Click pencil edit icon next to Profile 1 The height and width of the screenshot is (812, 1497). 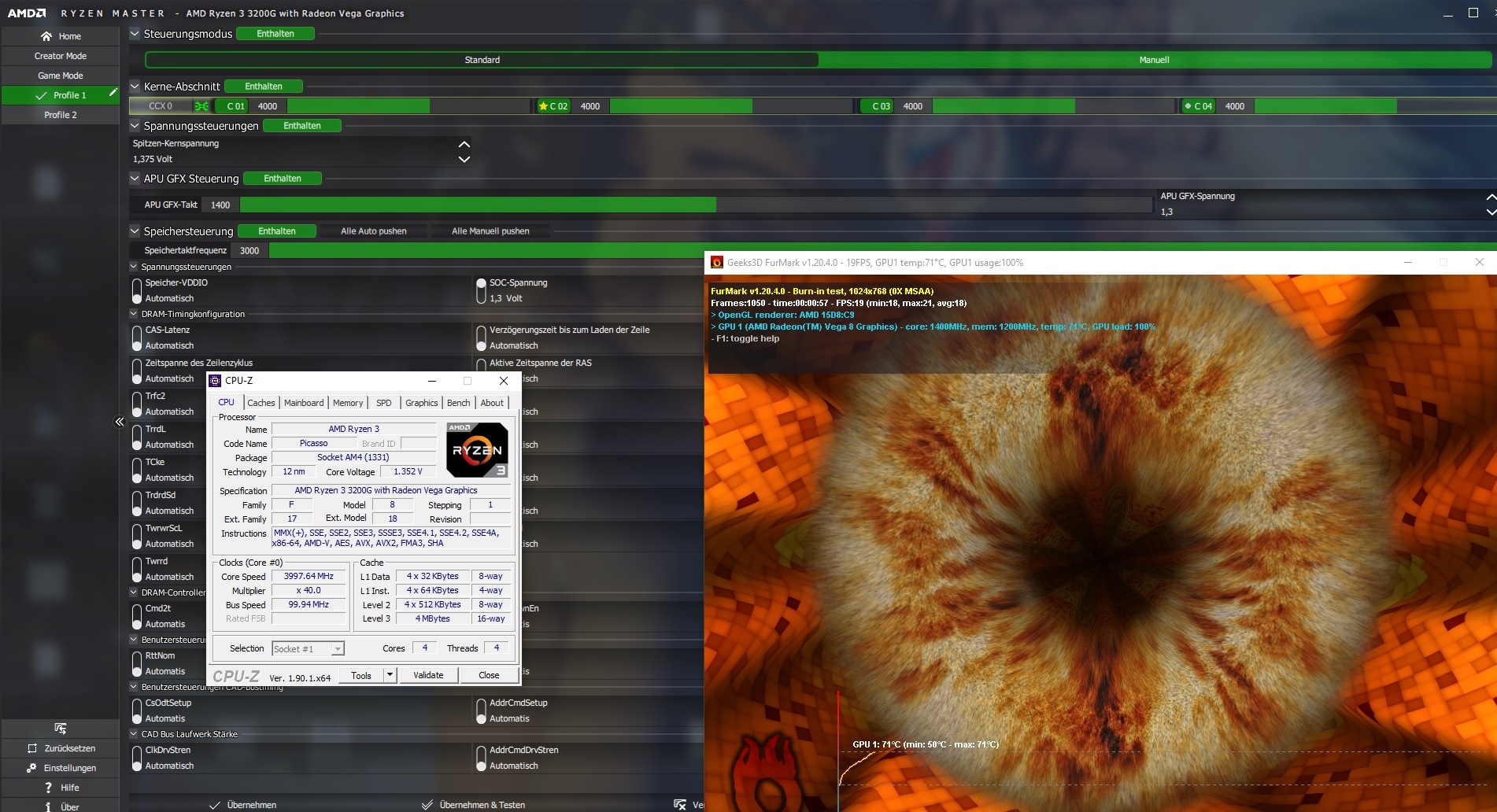pos(113,93)
